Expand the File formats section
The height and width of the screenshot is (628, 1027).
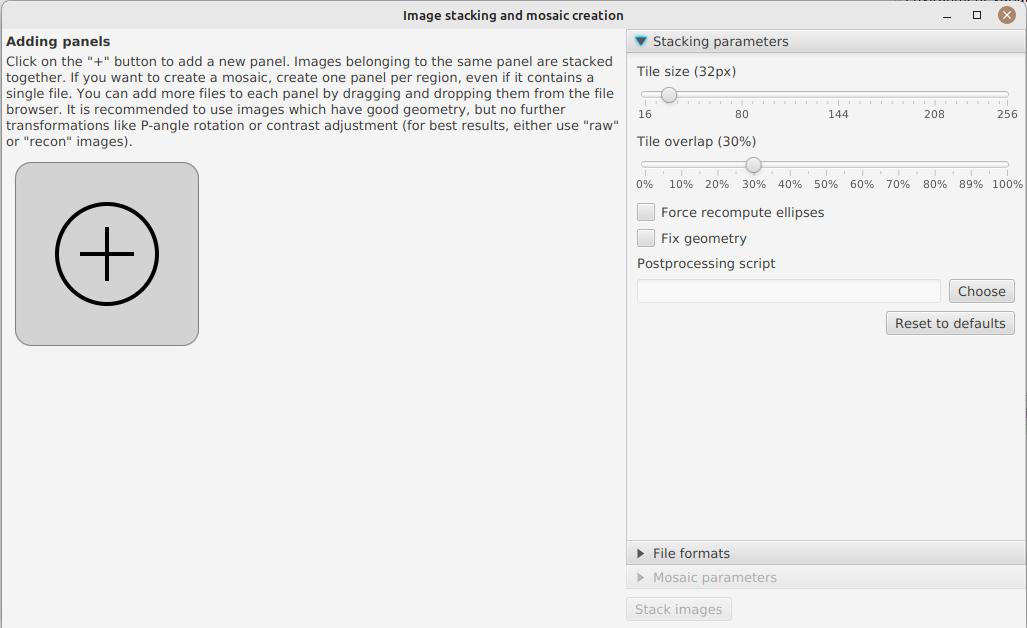pyautogui.click(x=641, y=553)
